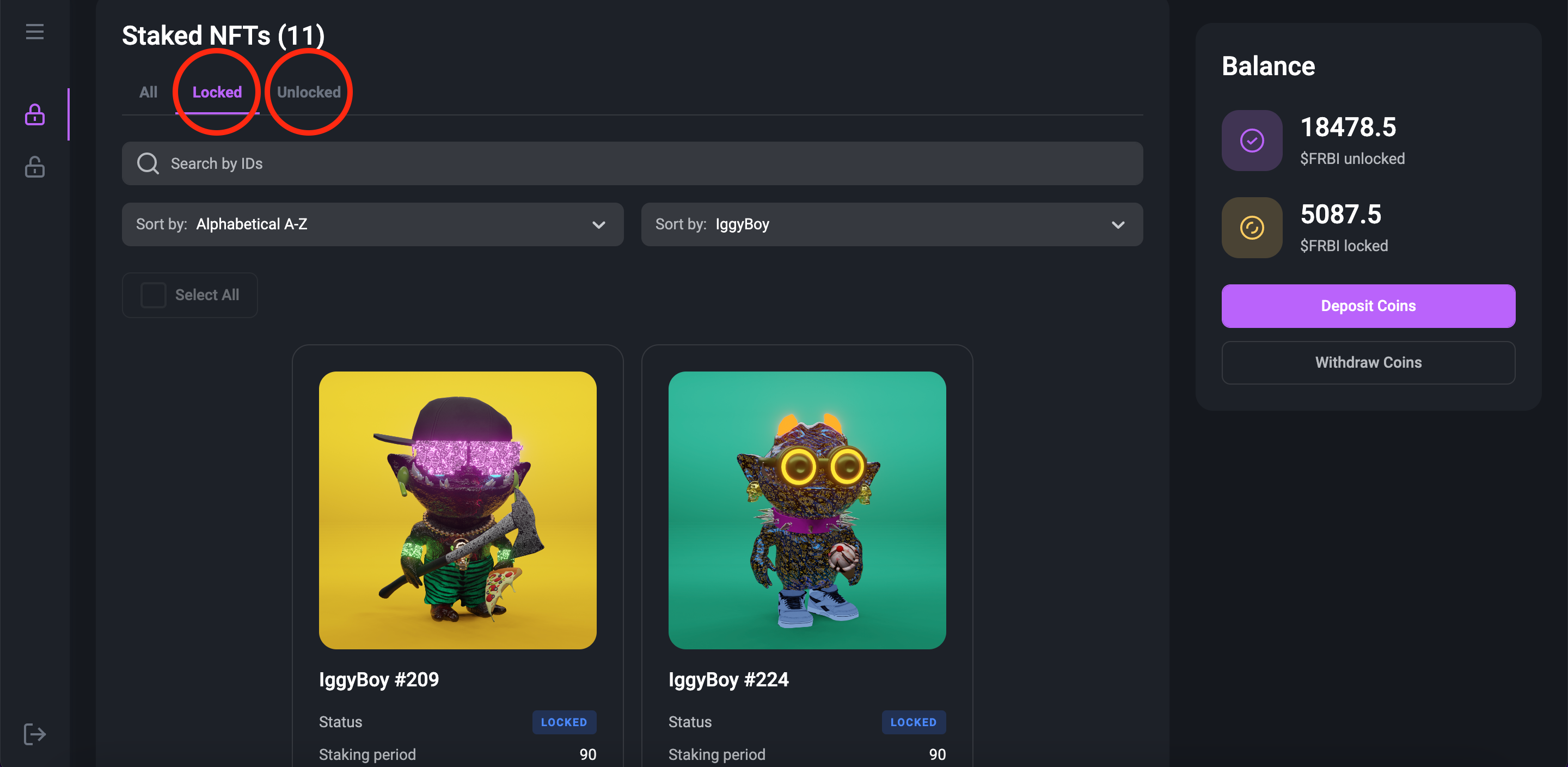Image resolution: width=1568 pixels, height=767 pixels.
Task: Switch to the All tab
Action: [x=148, y=92]
